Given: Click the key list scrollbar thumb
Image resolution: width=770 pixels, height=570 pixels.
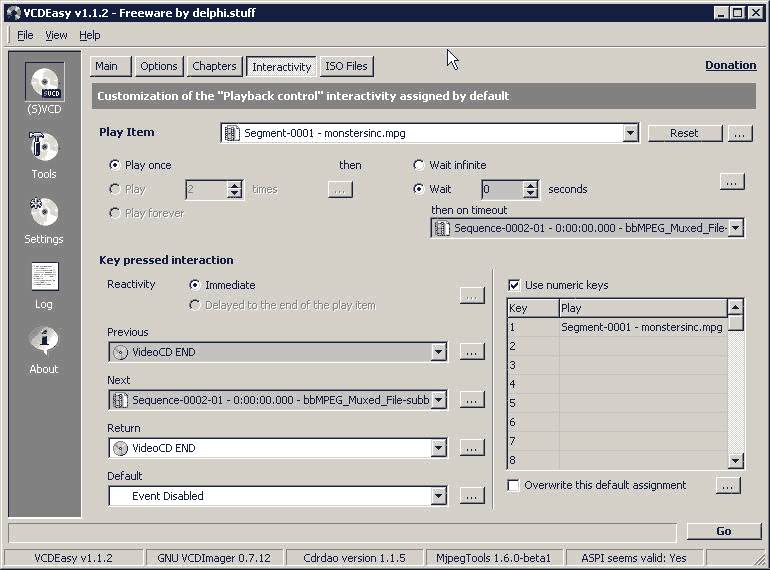Looking at the screenshot, I should (x=735, y=324).
